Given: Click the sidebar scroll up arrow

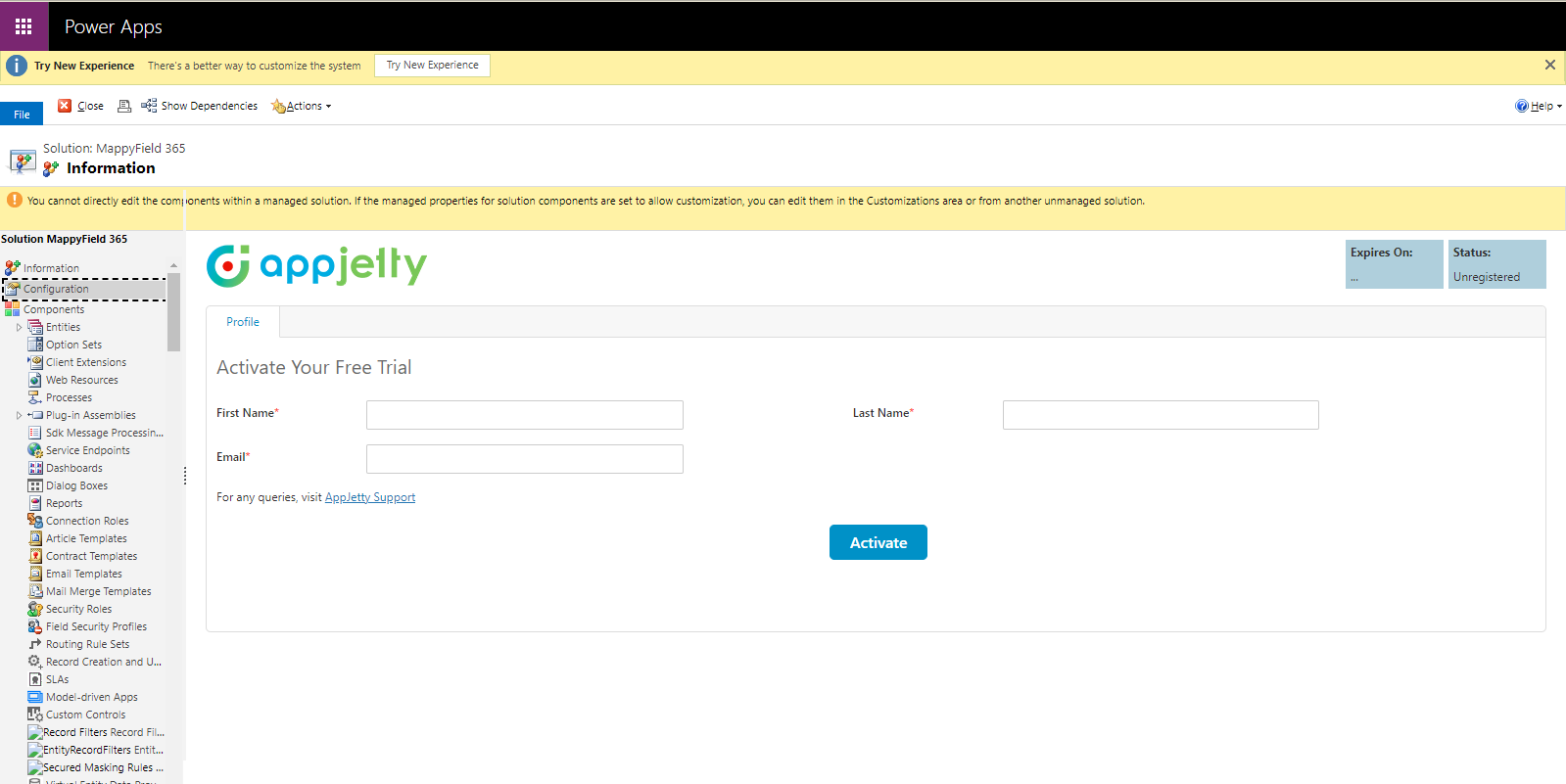Looking at the screenshot, I should coord(173,265).
